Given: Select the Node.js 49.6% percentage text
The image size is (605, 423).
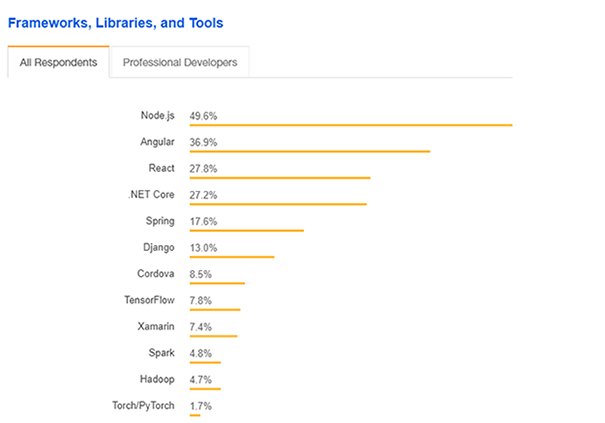Looking at the screenshot, I should (x=203, y=116).
